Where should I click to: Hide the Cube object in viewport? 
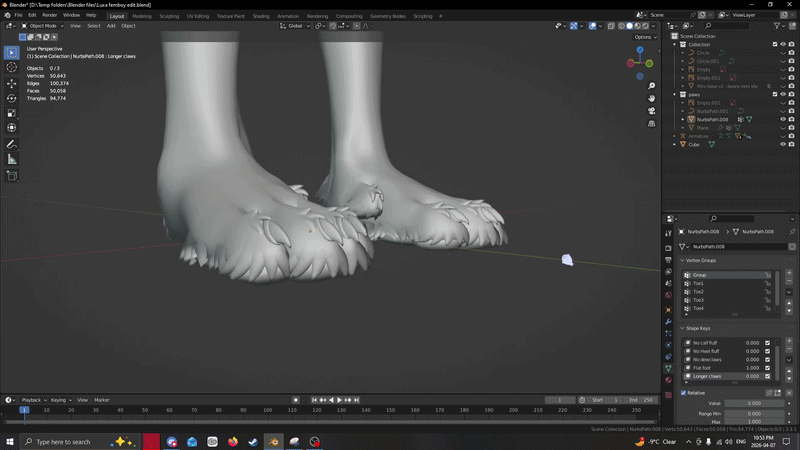(x=782, y=144)
